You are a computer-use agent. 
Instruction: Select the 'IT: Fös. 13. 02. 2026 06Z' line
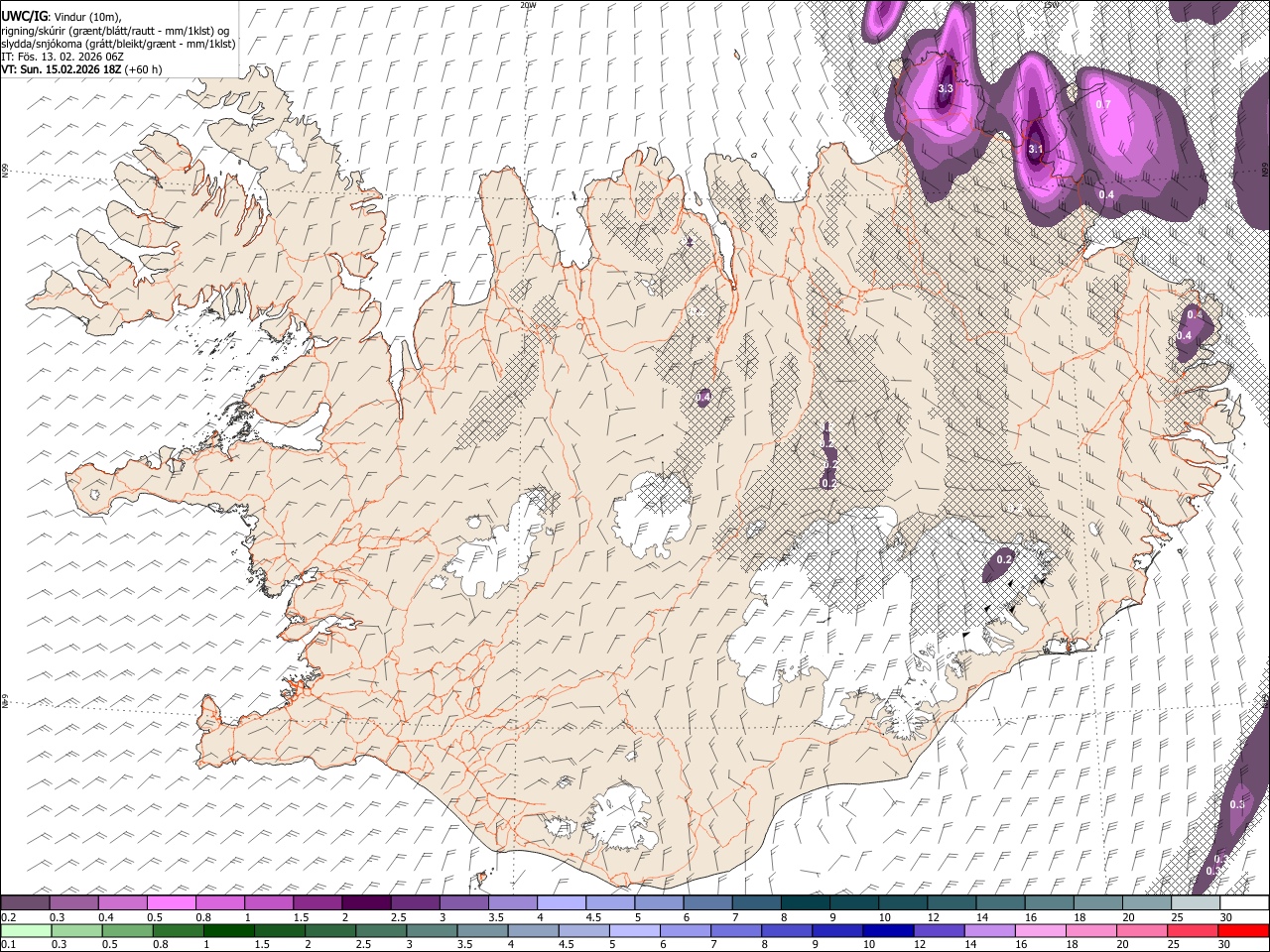click(x=63, y=57)
